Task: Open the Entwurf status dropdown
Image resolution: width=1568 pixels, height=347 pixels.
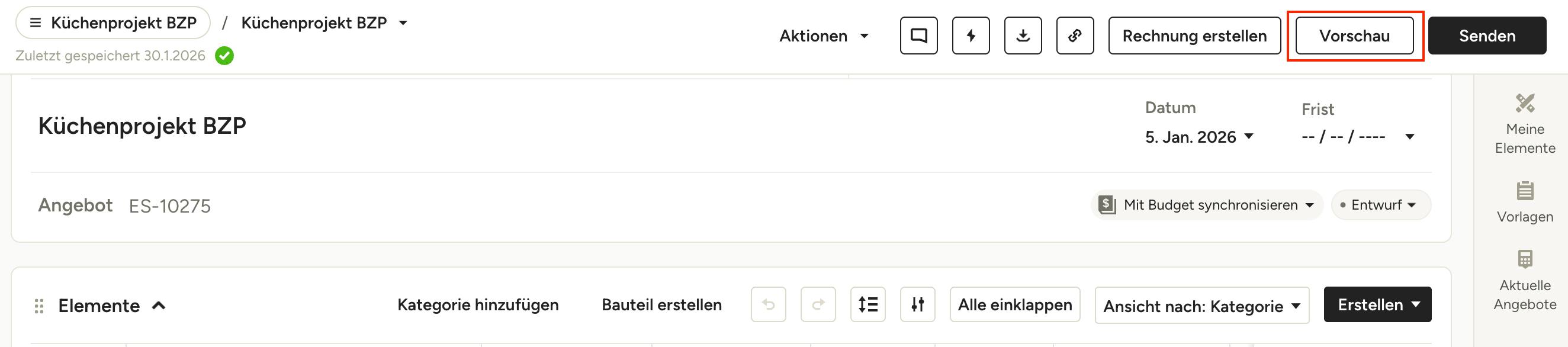Action: pos(1380,205)
